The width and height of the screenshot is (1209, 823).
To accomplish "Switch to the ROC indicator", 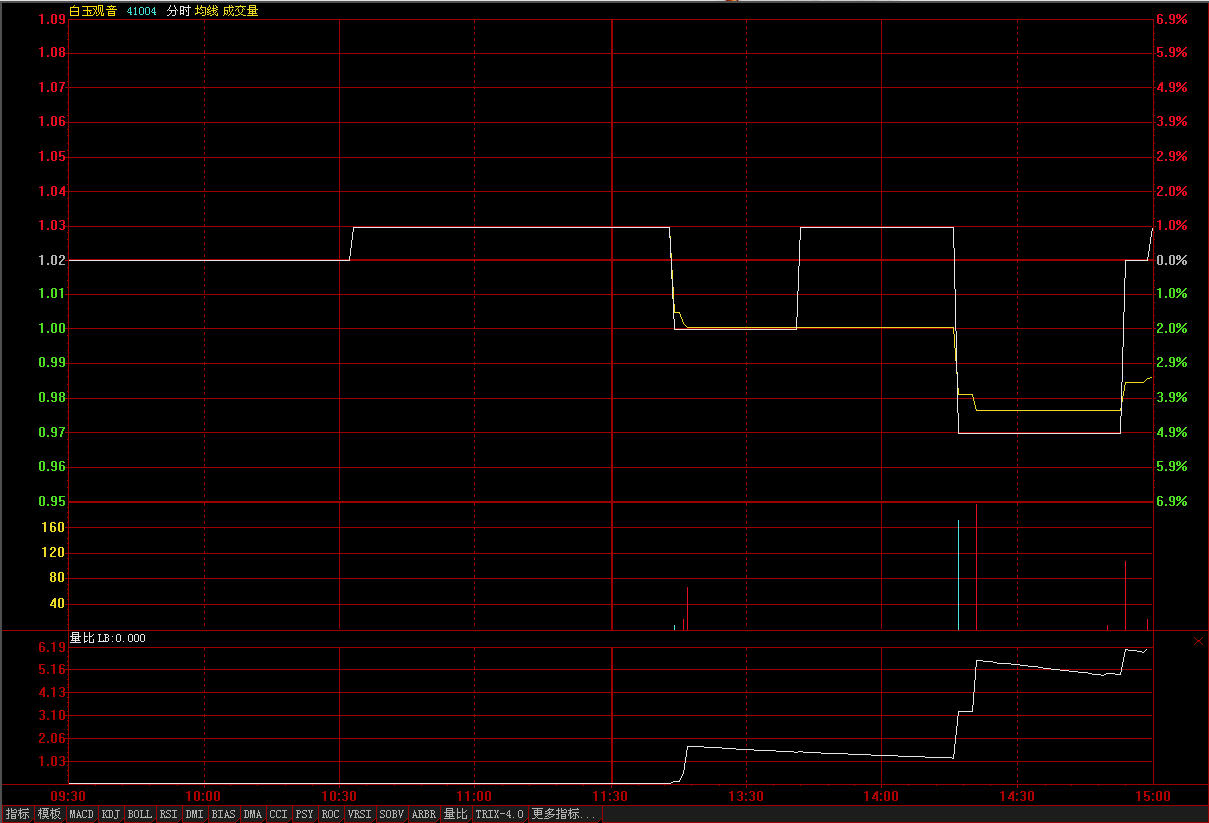I will pos(330,814).
